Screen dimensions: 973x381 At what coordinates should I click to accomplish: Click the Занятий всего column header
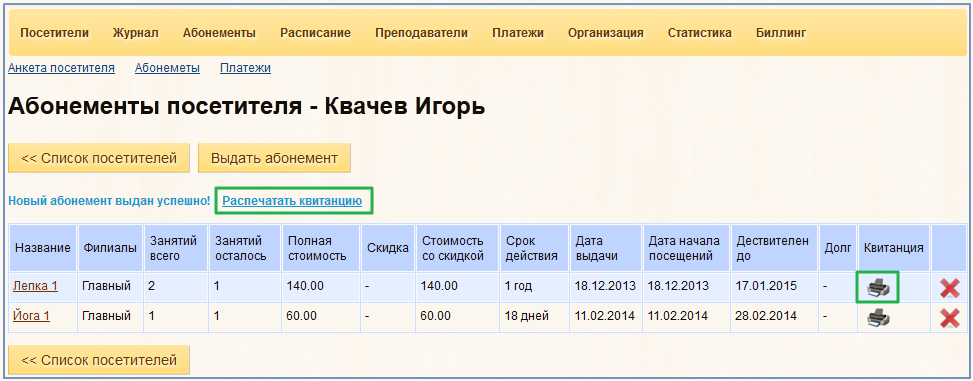click(176, 248)
